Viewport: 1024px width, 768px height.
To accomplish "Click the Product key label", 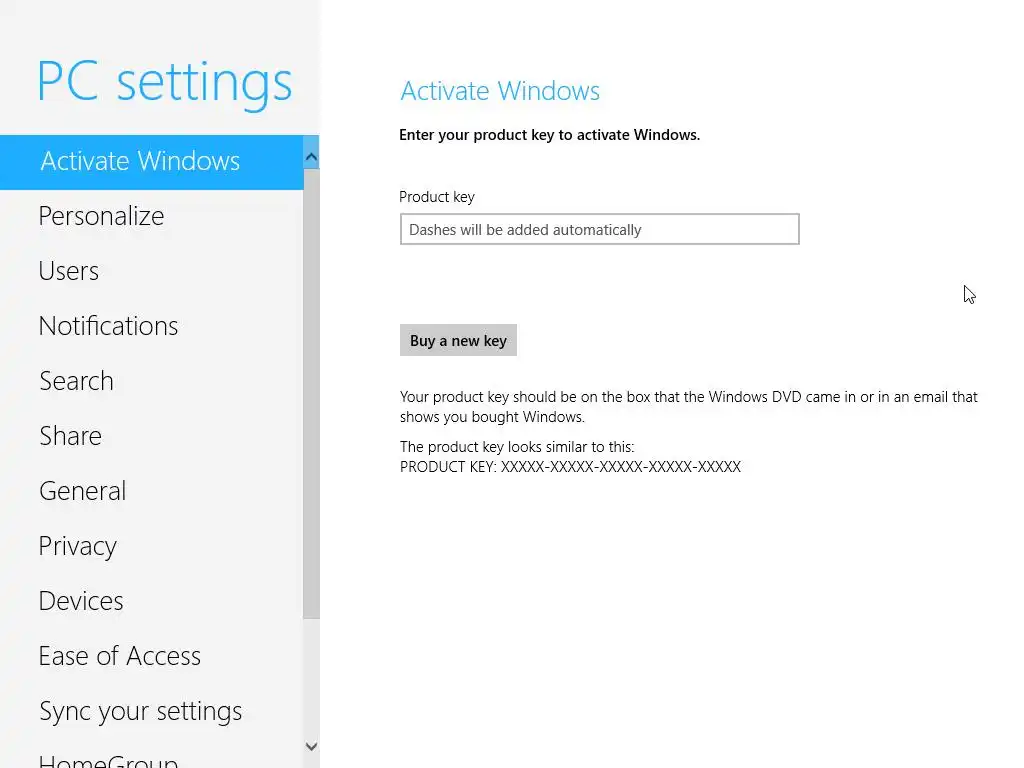I will (x=437, y=197).
